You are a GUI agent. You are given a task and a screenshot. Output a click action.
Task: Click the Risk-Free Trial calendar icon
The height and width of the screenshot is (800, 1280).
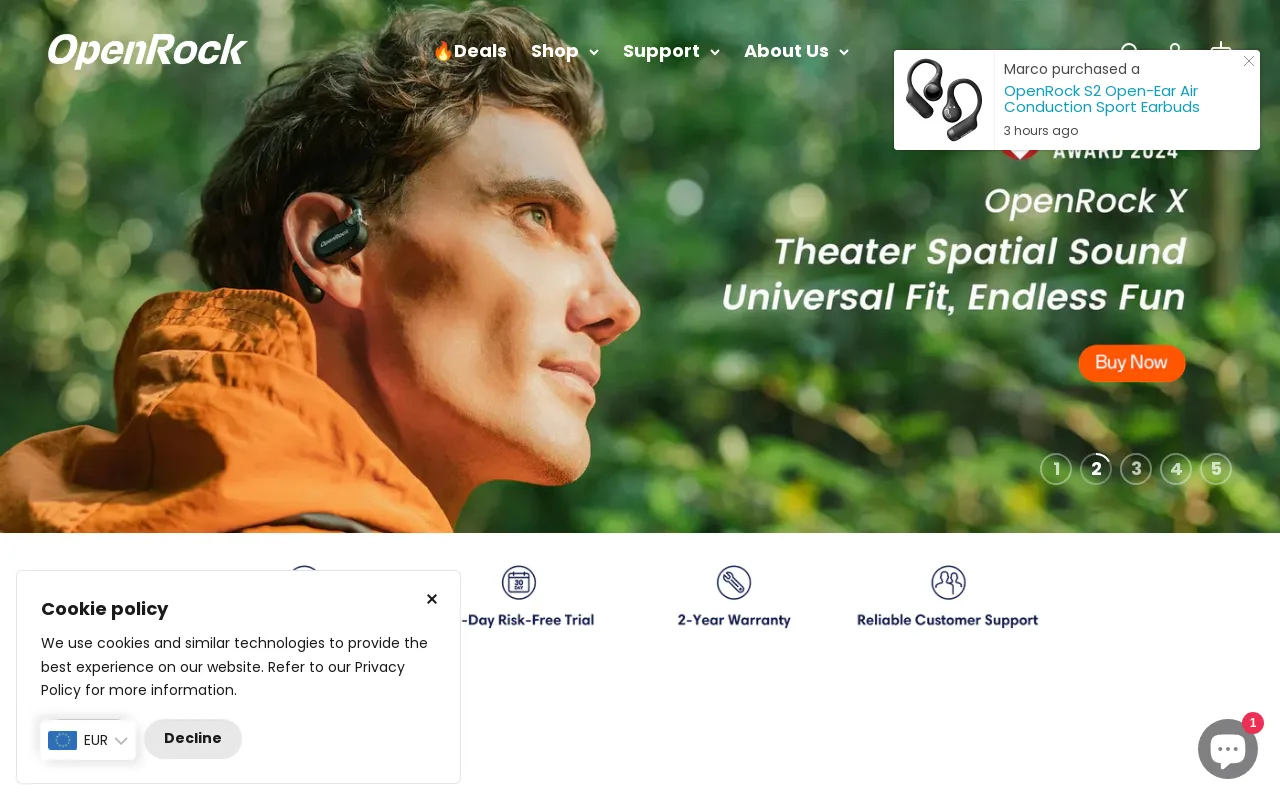click(x=518, y=583)
